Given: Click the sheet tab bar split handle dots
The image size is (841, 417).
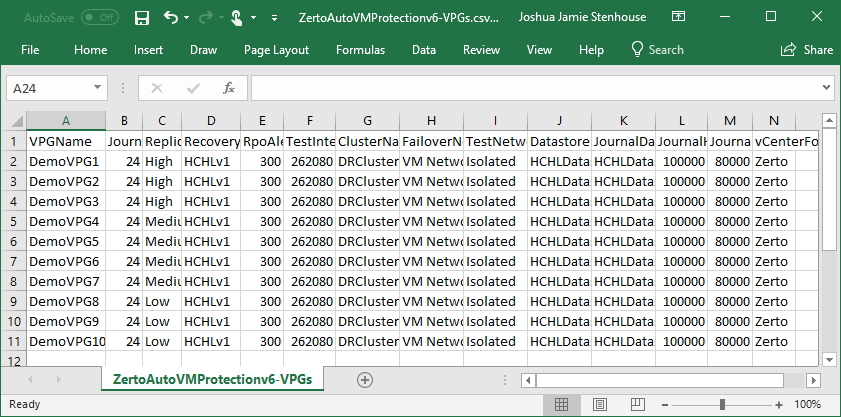Looking at the screenshot, I should tap(505, 381).
